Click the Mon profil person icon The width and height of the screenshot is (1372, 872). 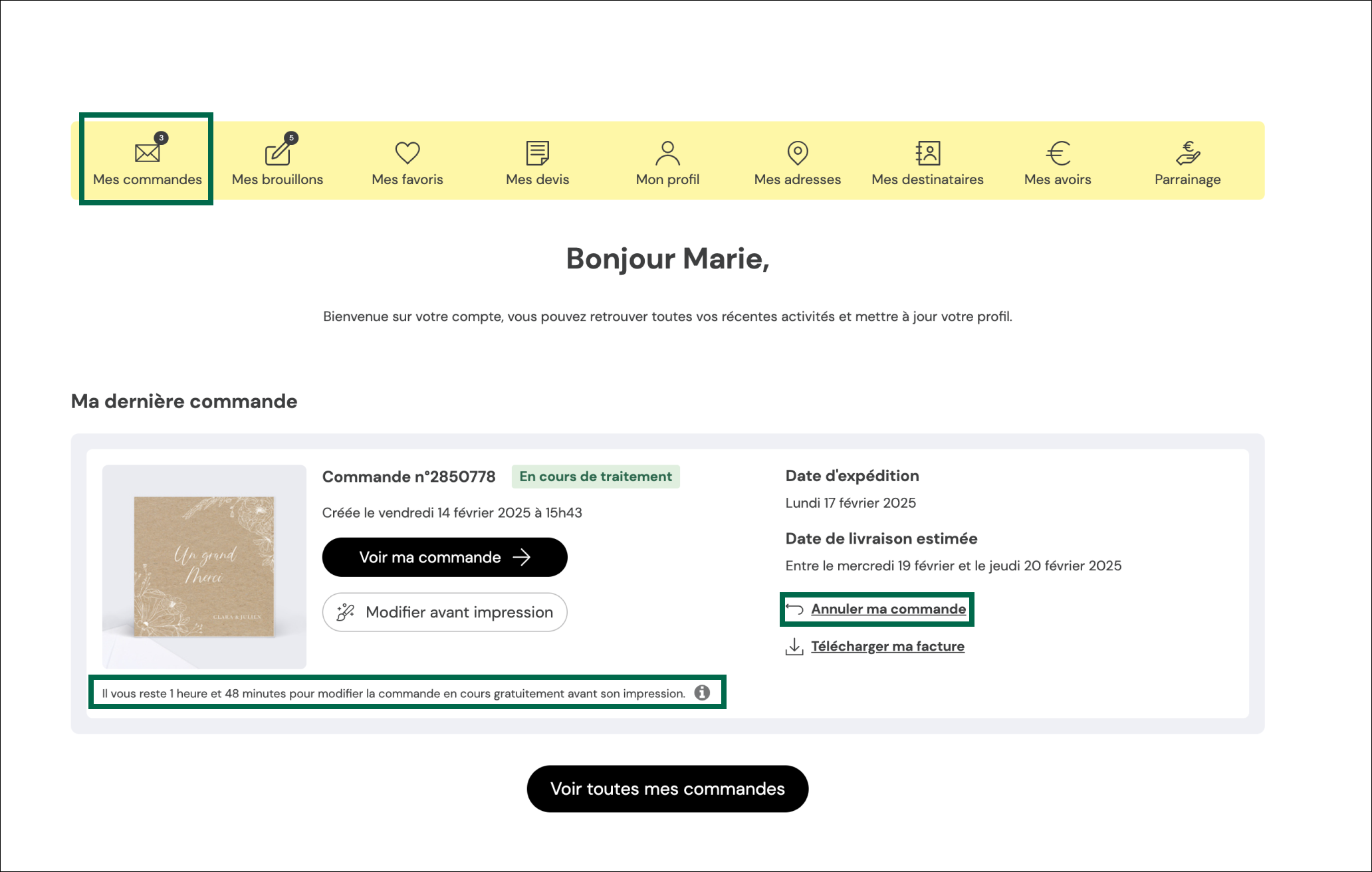pos(667,152)
